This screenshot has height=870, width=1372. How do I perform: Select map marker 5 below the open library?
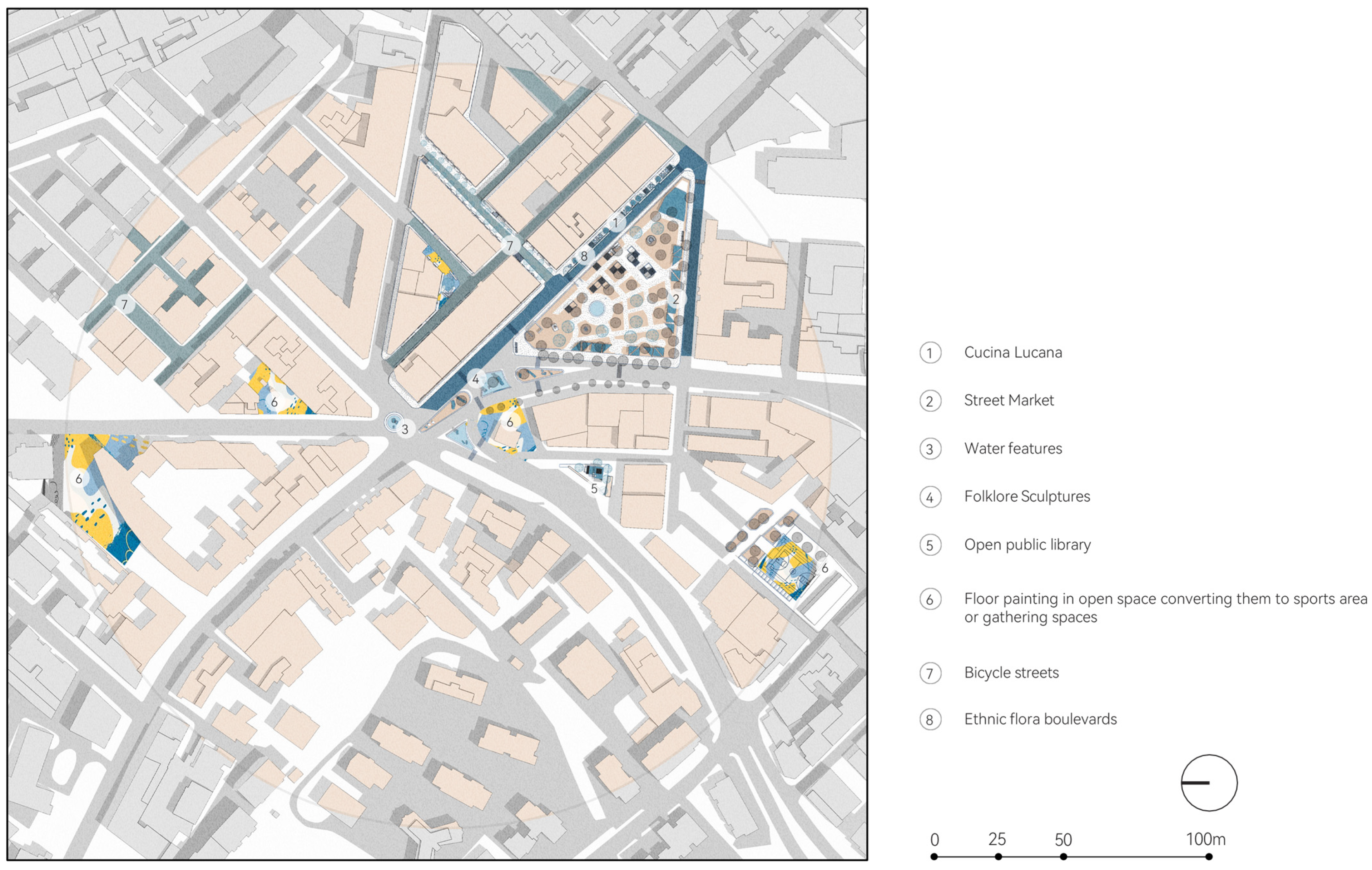594,488
